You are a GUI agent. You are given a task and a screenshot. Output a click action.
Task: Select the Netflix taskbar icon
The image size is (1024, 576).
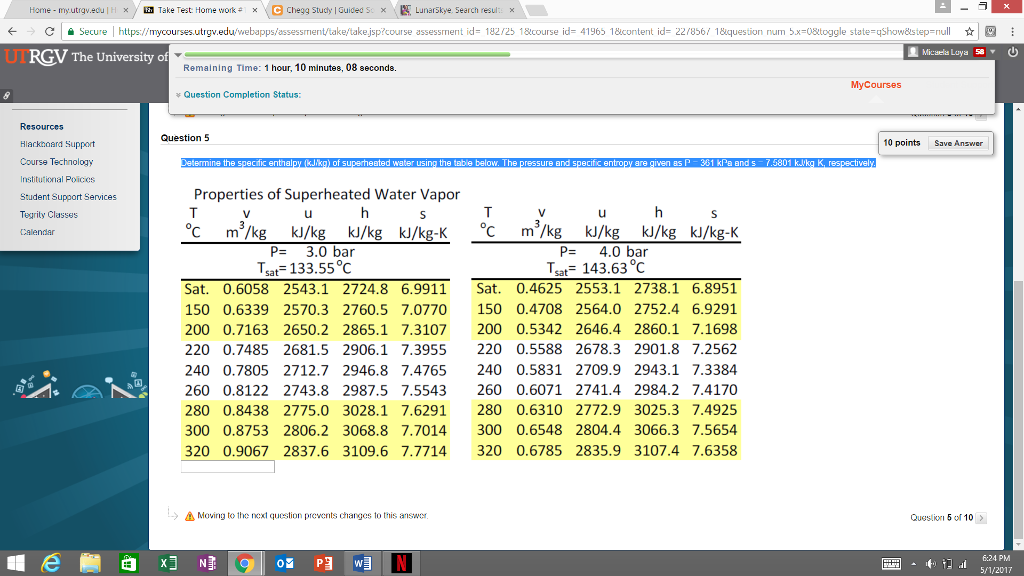401,562
